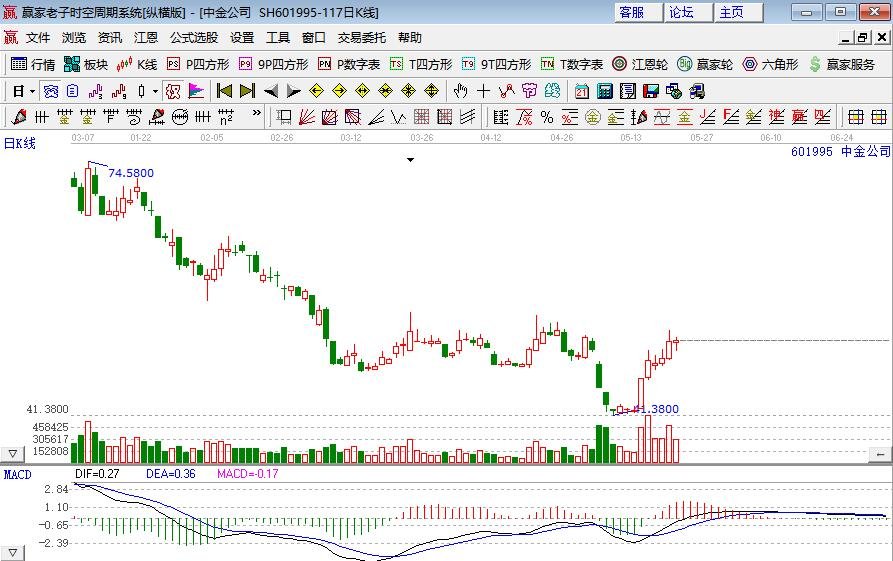
Task: Click the pink flag icon
Action: coord(196,91)
